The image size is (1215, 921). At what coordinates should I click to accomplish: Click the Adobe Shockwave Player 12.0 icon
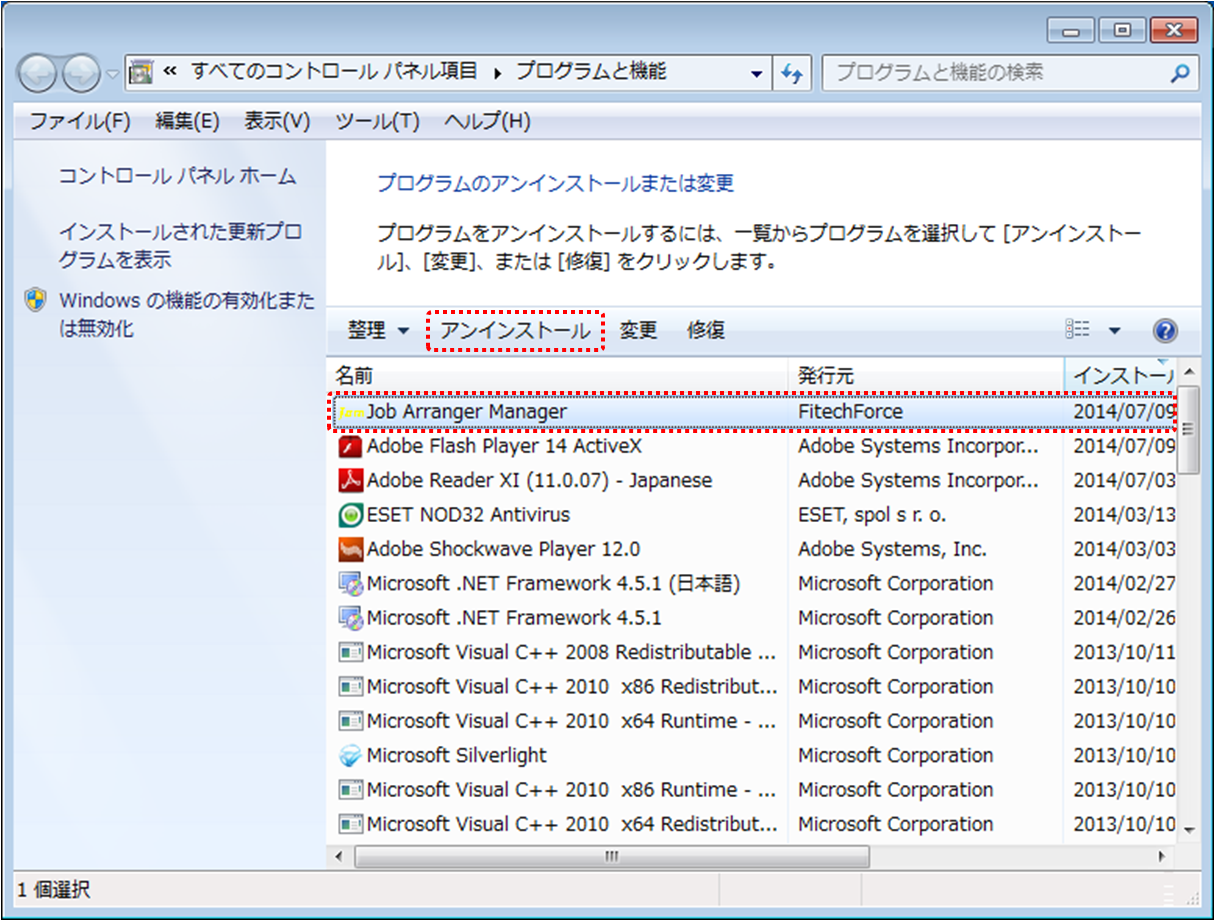[x=350, y=549]
